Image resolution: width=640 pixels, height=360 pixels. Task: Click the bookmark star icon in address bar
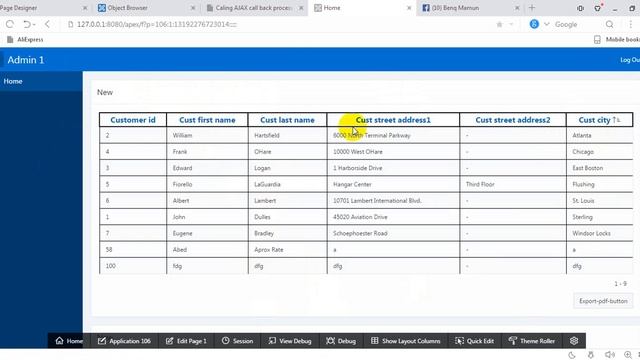(499, 24)
